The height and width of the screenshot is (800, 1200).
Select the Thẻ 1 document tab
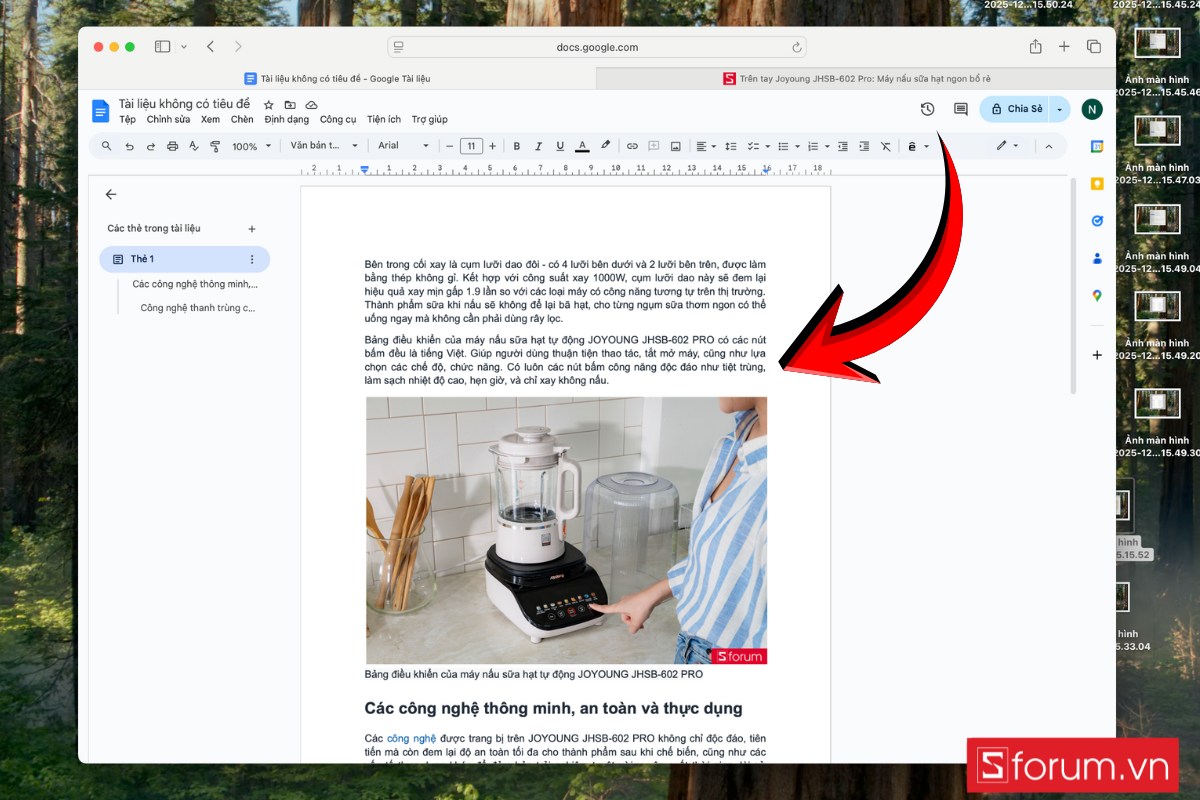(184, 259)
